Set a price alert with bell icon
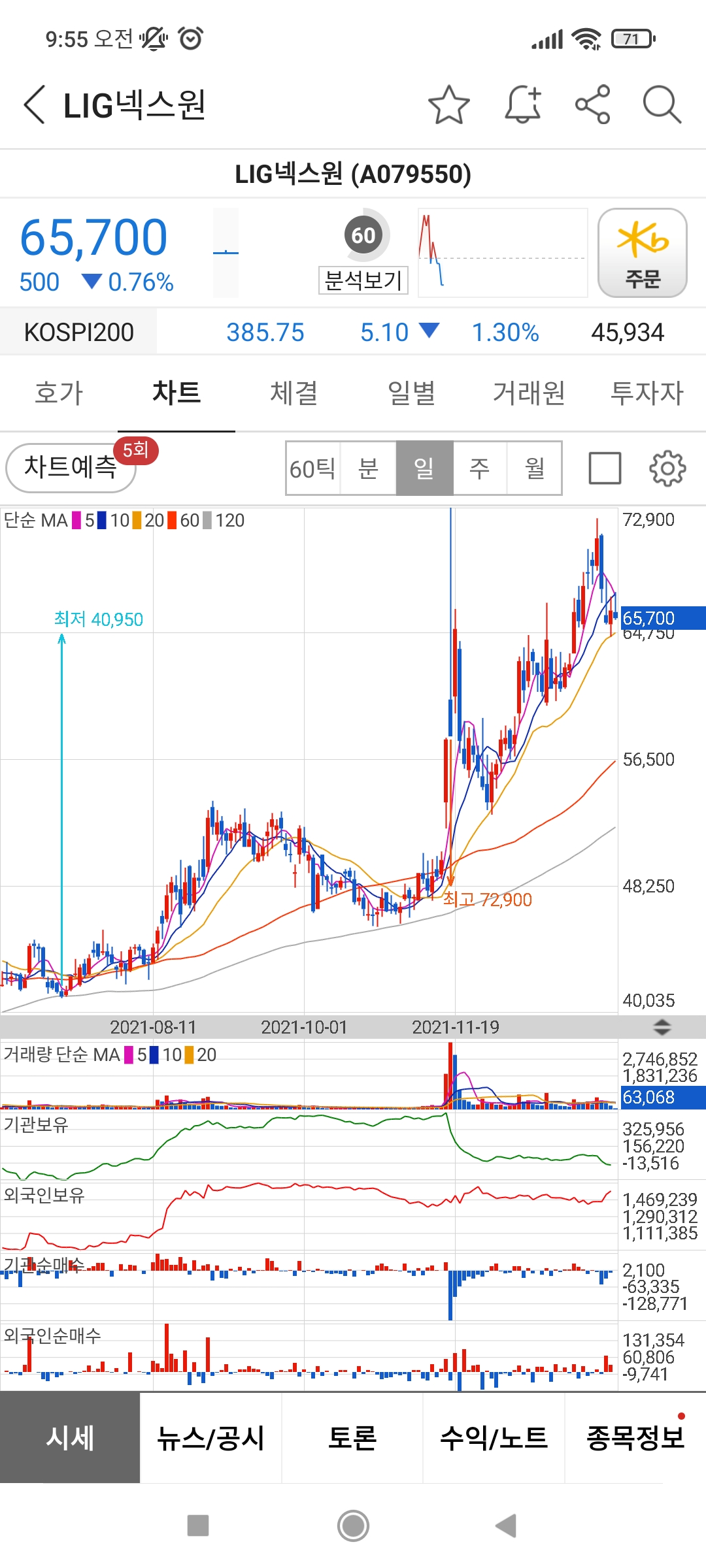The height and width of the screenshot is (1568, 706). [523, 105]
